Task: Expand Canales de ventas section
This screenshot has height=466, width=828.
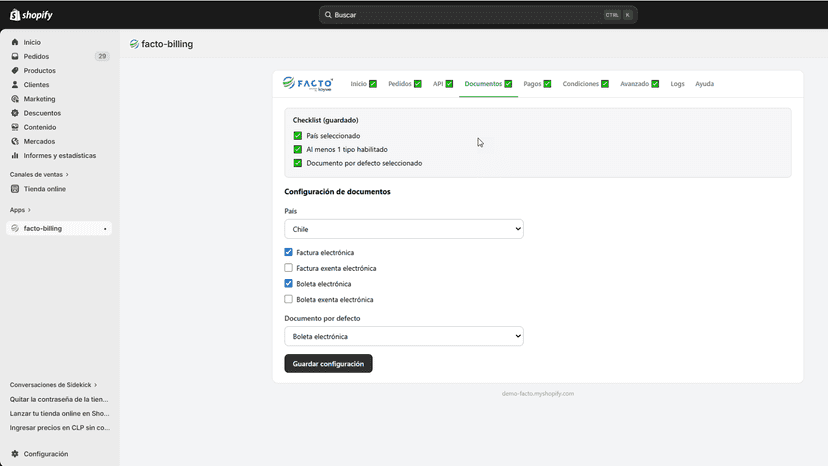Action: 39,174
